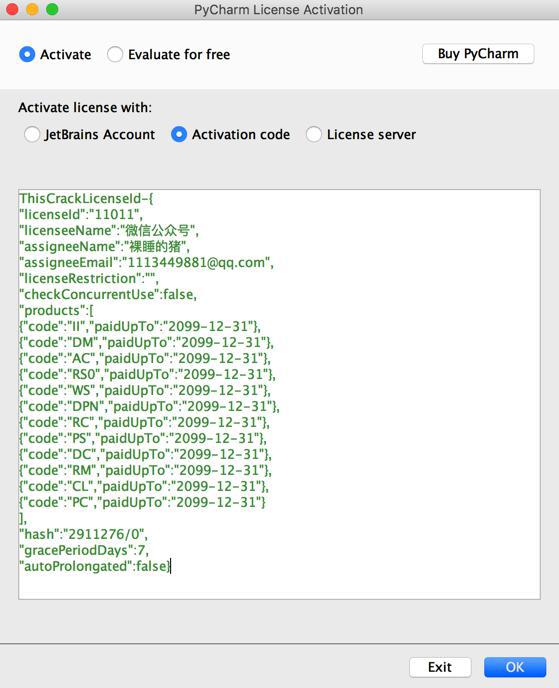Click the product code "RM" line
Image resolution: width=559 pixels, height=688 pixels.
[x=145, y=470]
